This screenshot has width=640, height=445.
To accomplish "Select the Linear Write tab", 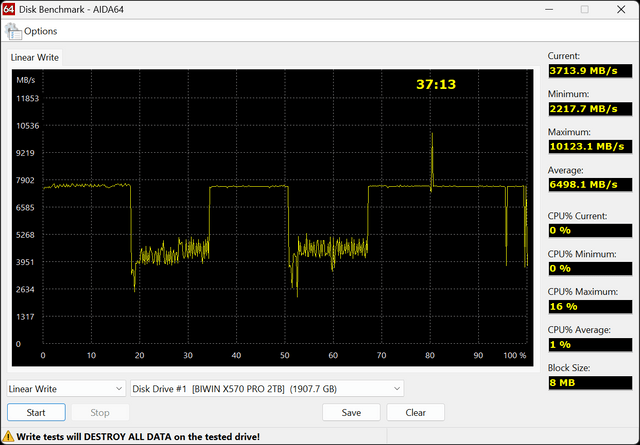I will 35,58.
